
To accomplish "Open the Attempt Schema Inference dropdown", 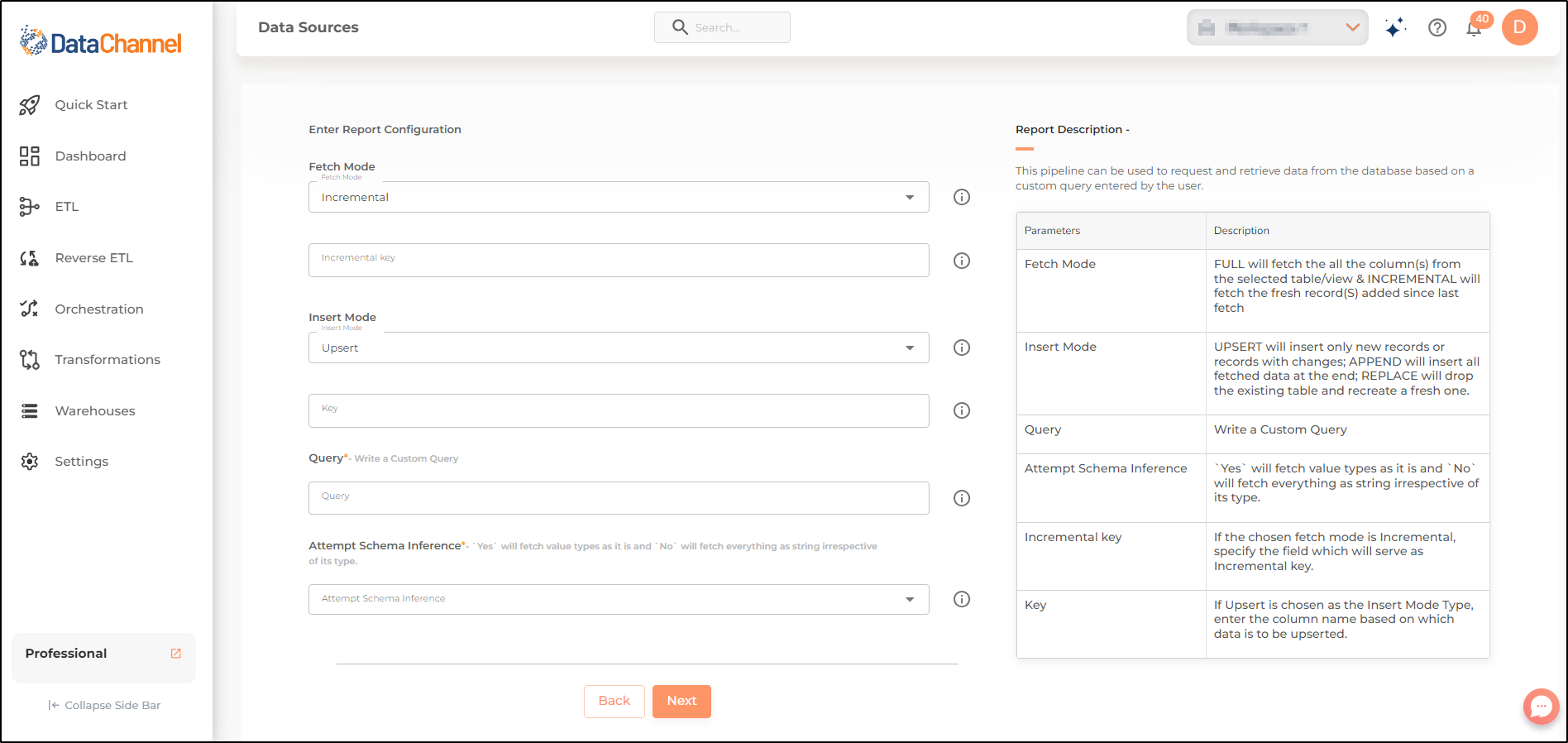I will [x=619, y=600].
